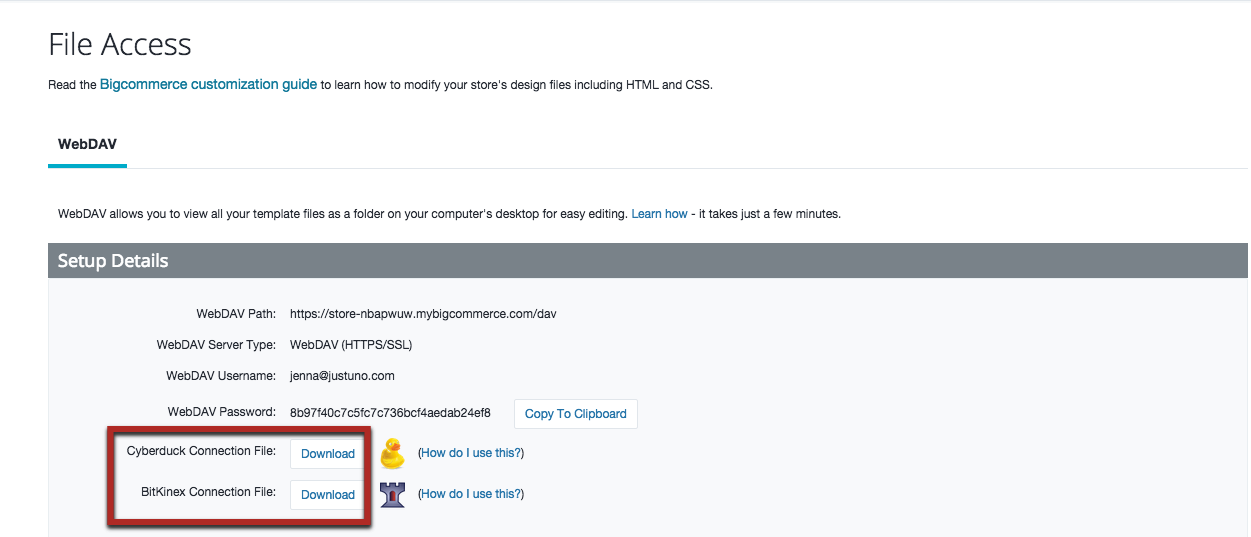This screenshot has height=537, width=1251.
Task: Download the BitKinex connection file
Action: click(x=327, y=495)
